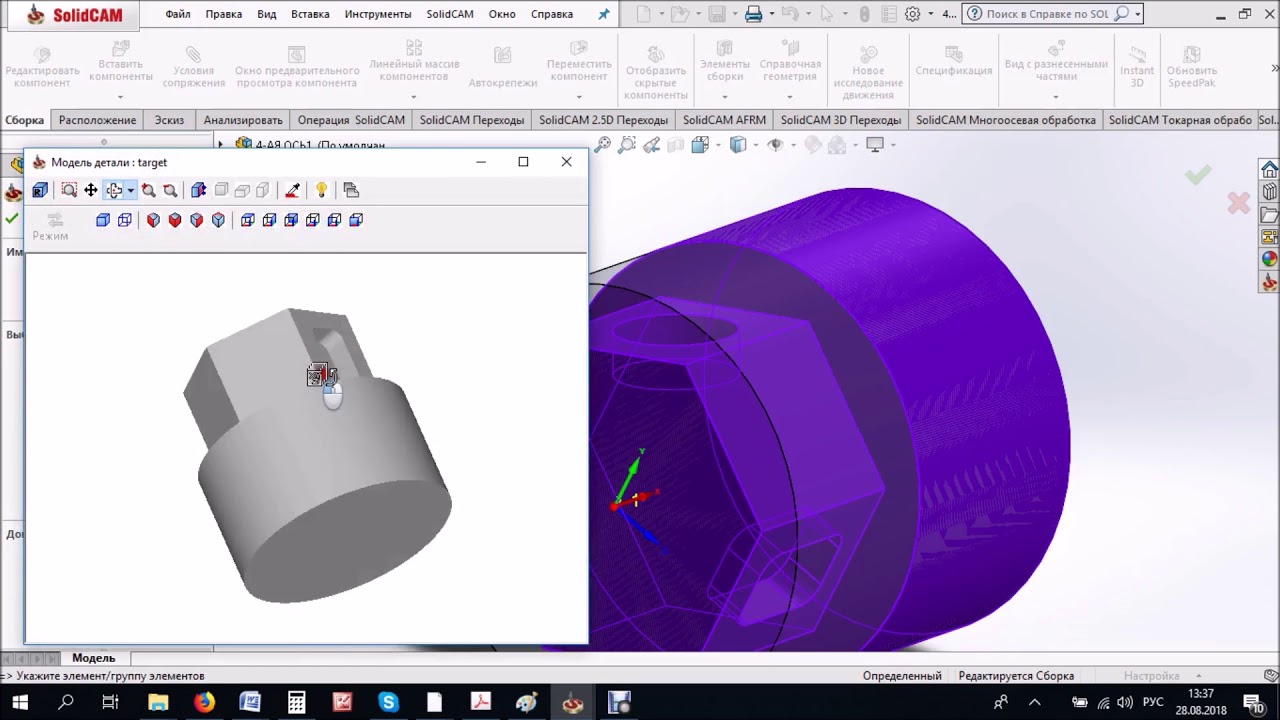The image size is (1280, 720).
Task: Open the view settings monitor icon
Action: pyautogui.click(x=875, y=145)
